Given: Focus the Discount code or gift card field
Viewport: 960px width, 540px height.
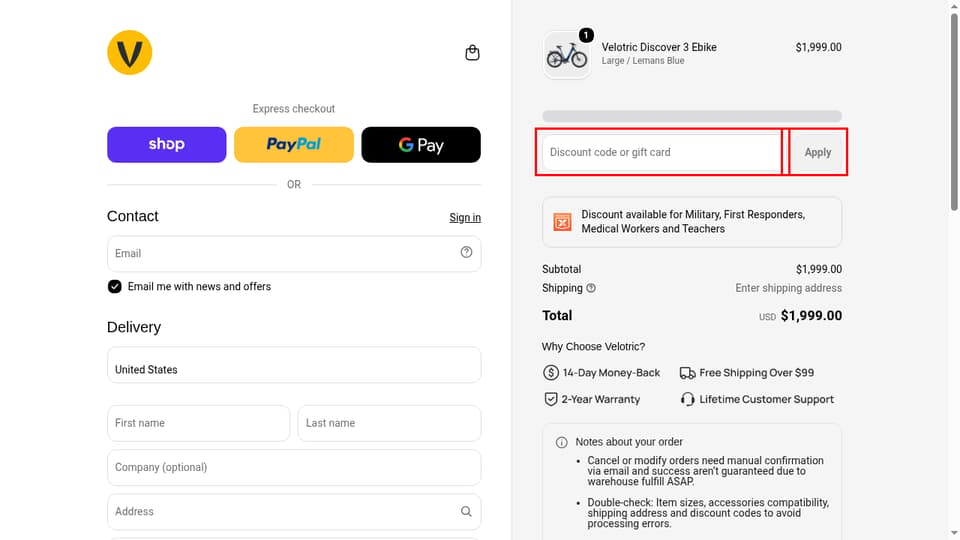Looking at the screenshot, I should (661, 152).
